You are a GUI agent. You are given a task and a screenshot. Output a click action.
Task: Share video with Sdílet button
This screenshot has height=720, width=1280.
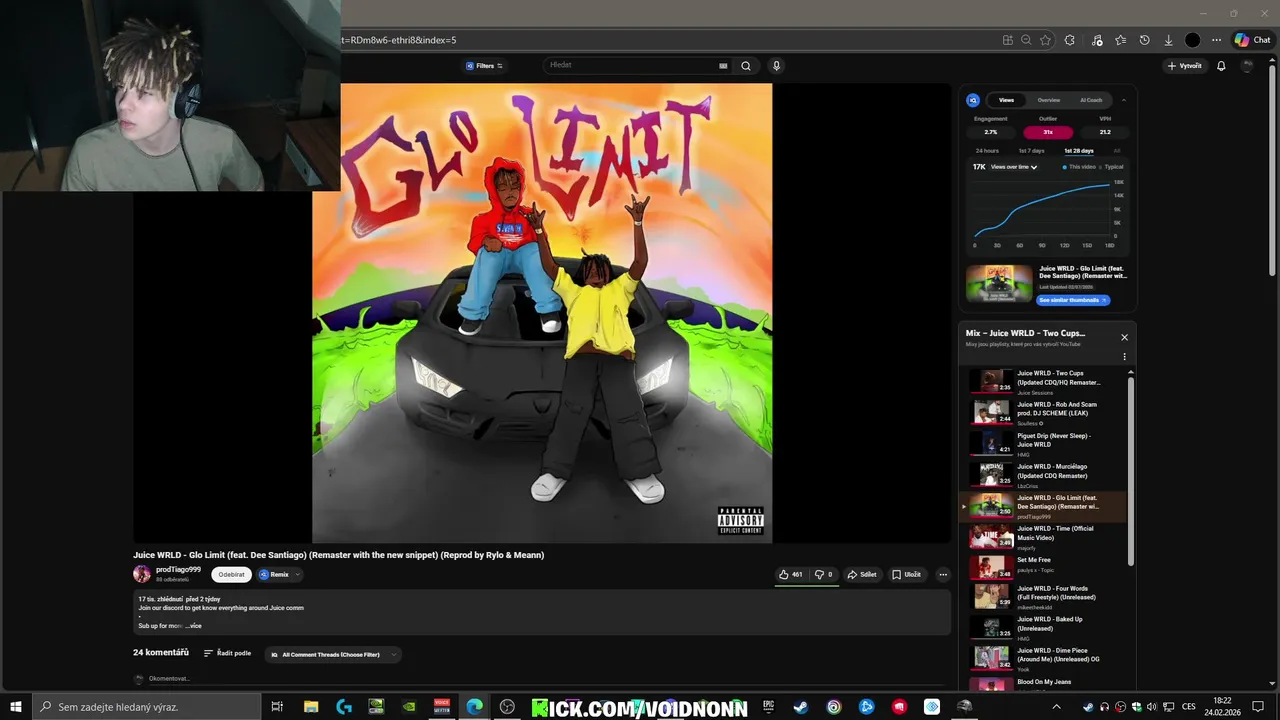862,575
